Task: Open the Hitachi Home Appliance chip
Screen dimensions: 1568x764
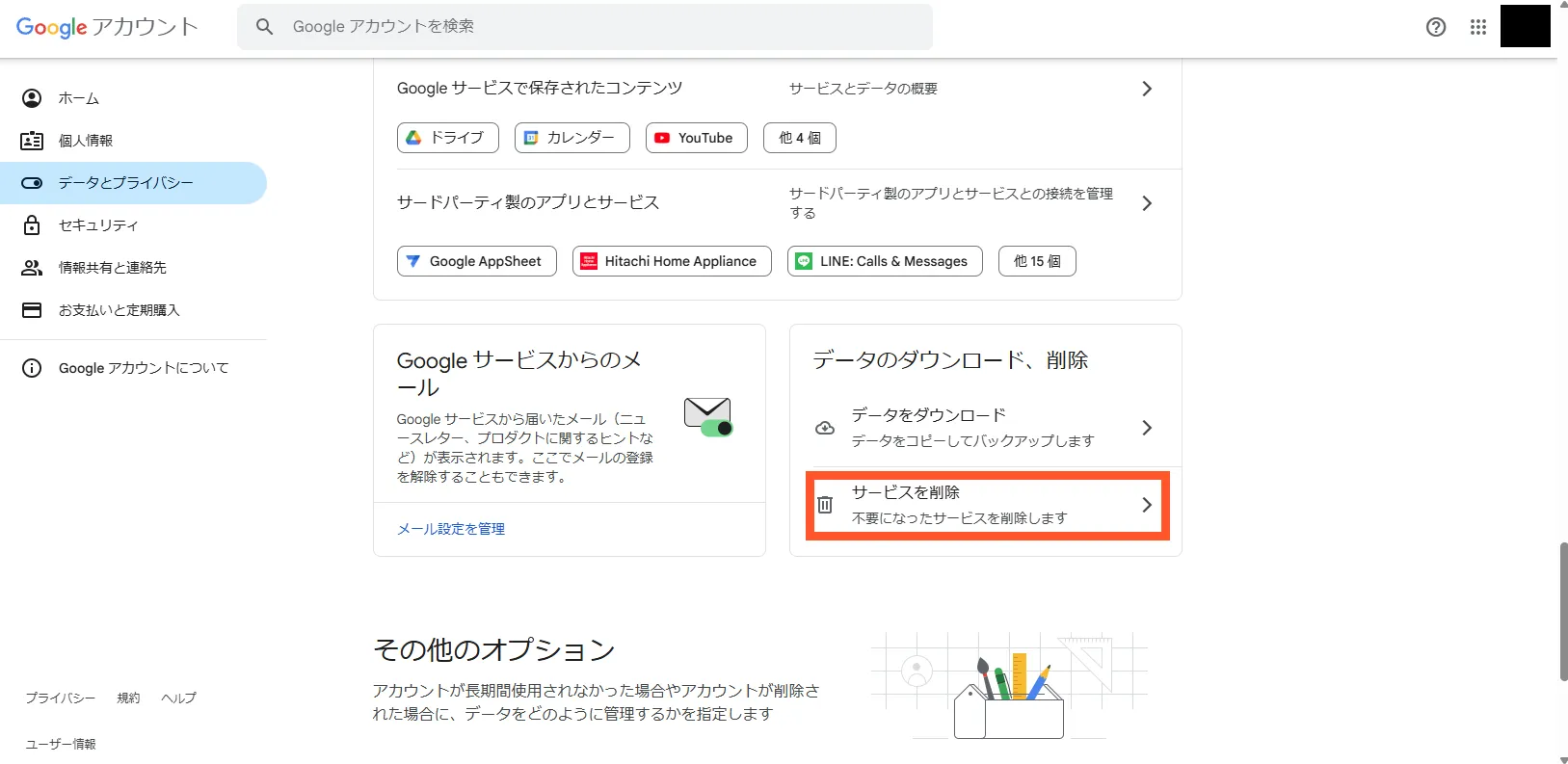Action: 671,261
